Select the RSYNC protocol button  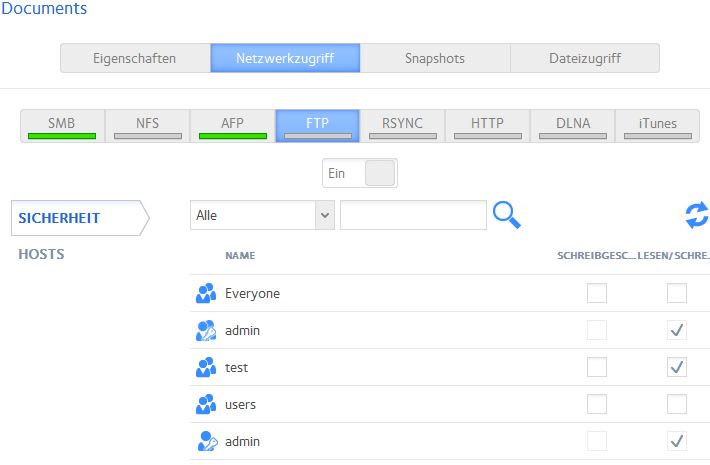tap(402, 126)
